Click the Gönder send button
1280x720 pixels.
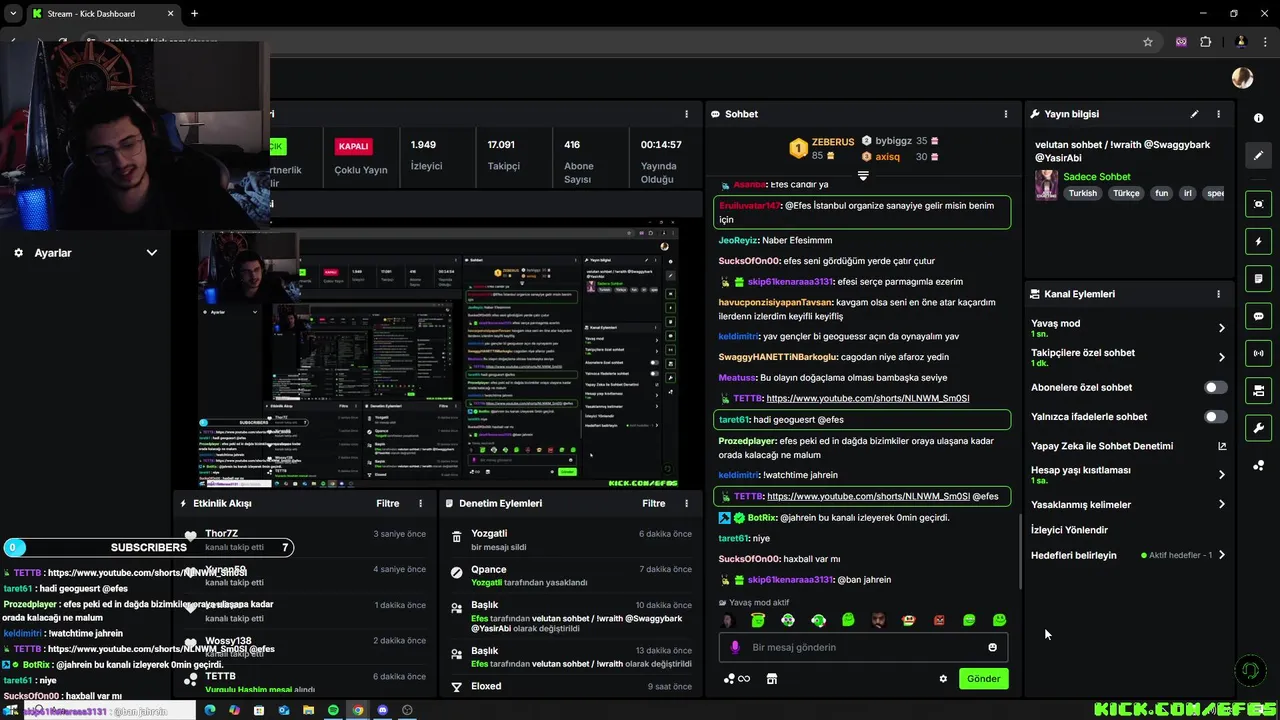(x=983, y=679)
